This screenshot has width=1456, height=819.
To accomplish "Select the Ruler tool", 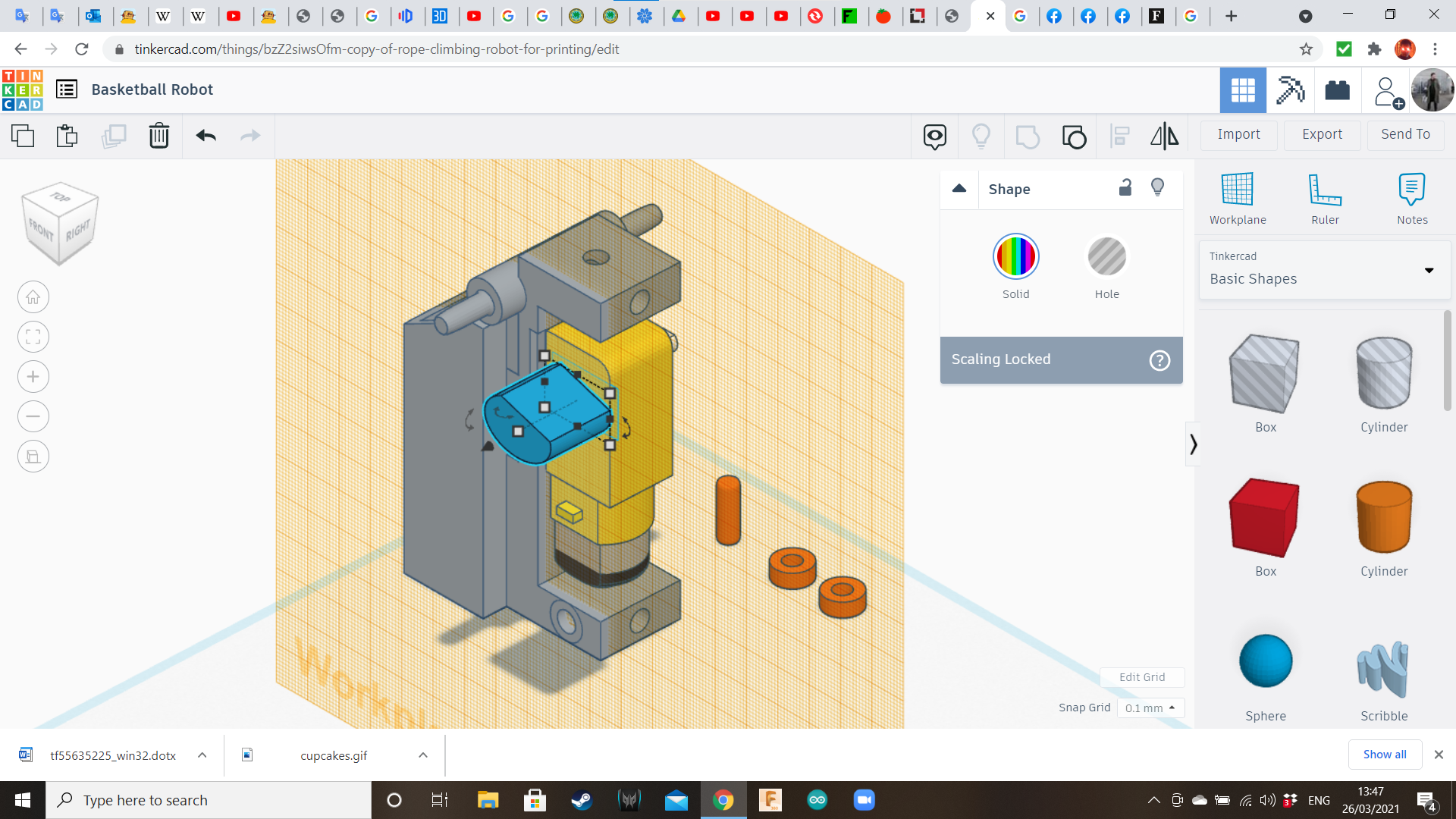I will click(1325, 197).
